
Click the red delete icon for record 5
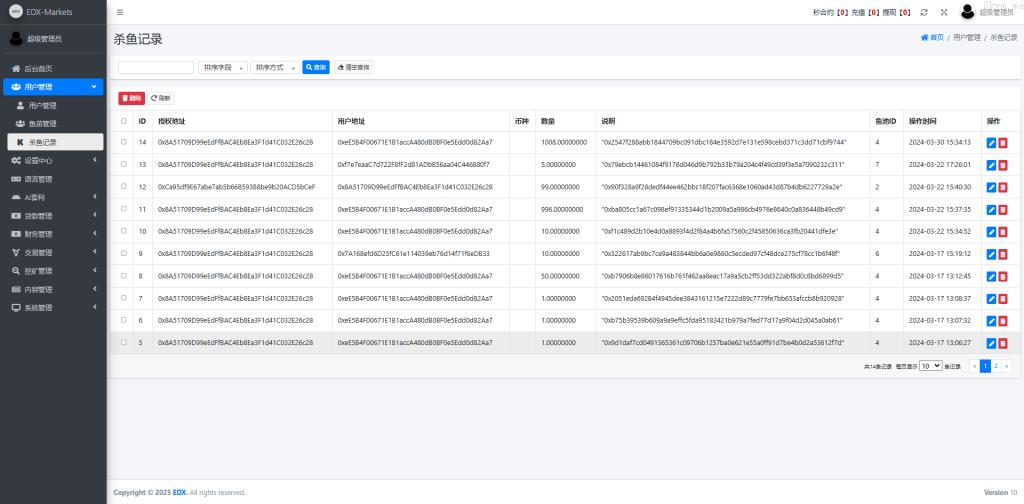coord(1003,343)
